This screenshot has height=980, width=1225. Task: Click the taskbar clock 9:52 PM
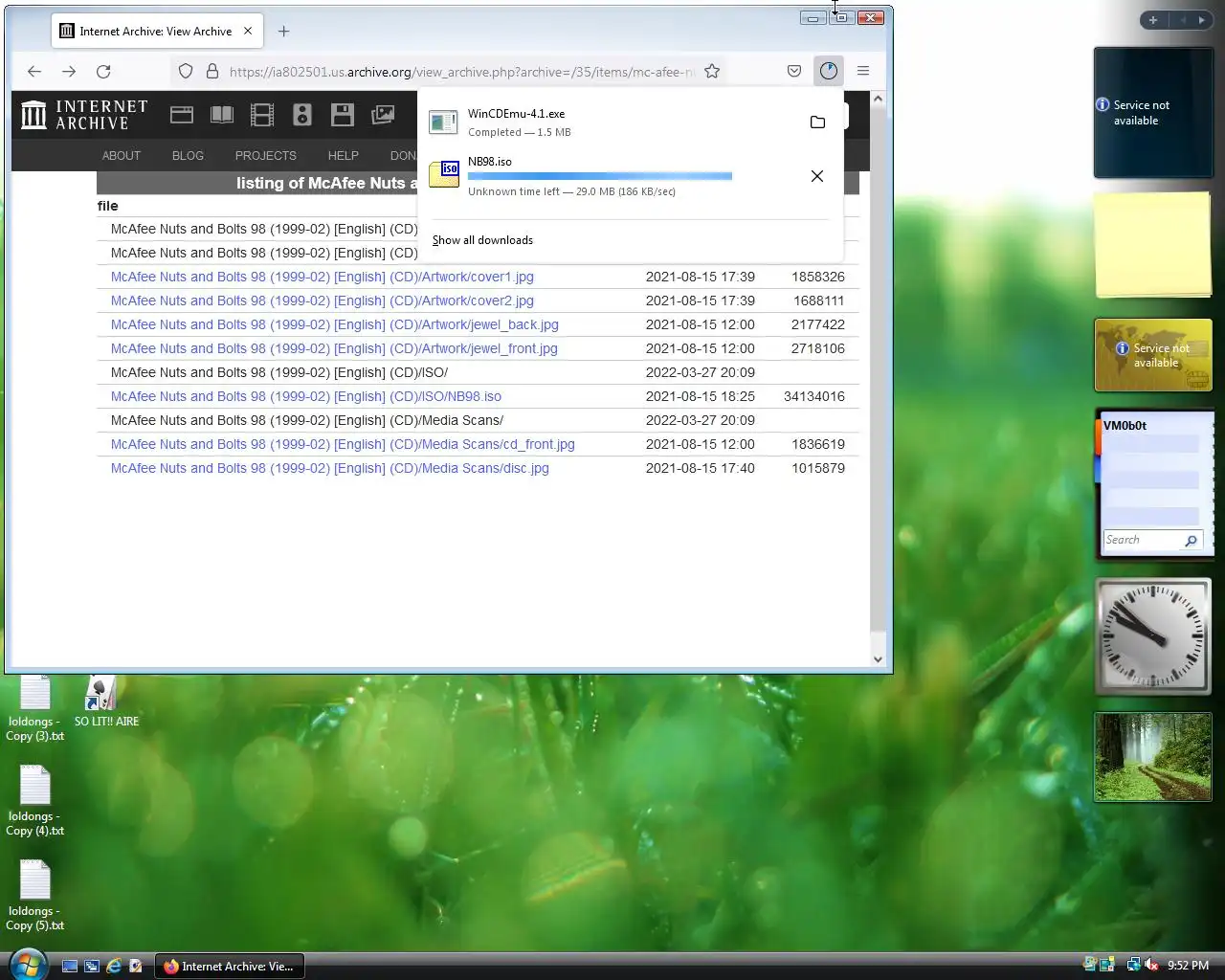click(x=1189, y=966)
